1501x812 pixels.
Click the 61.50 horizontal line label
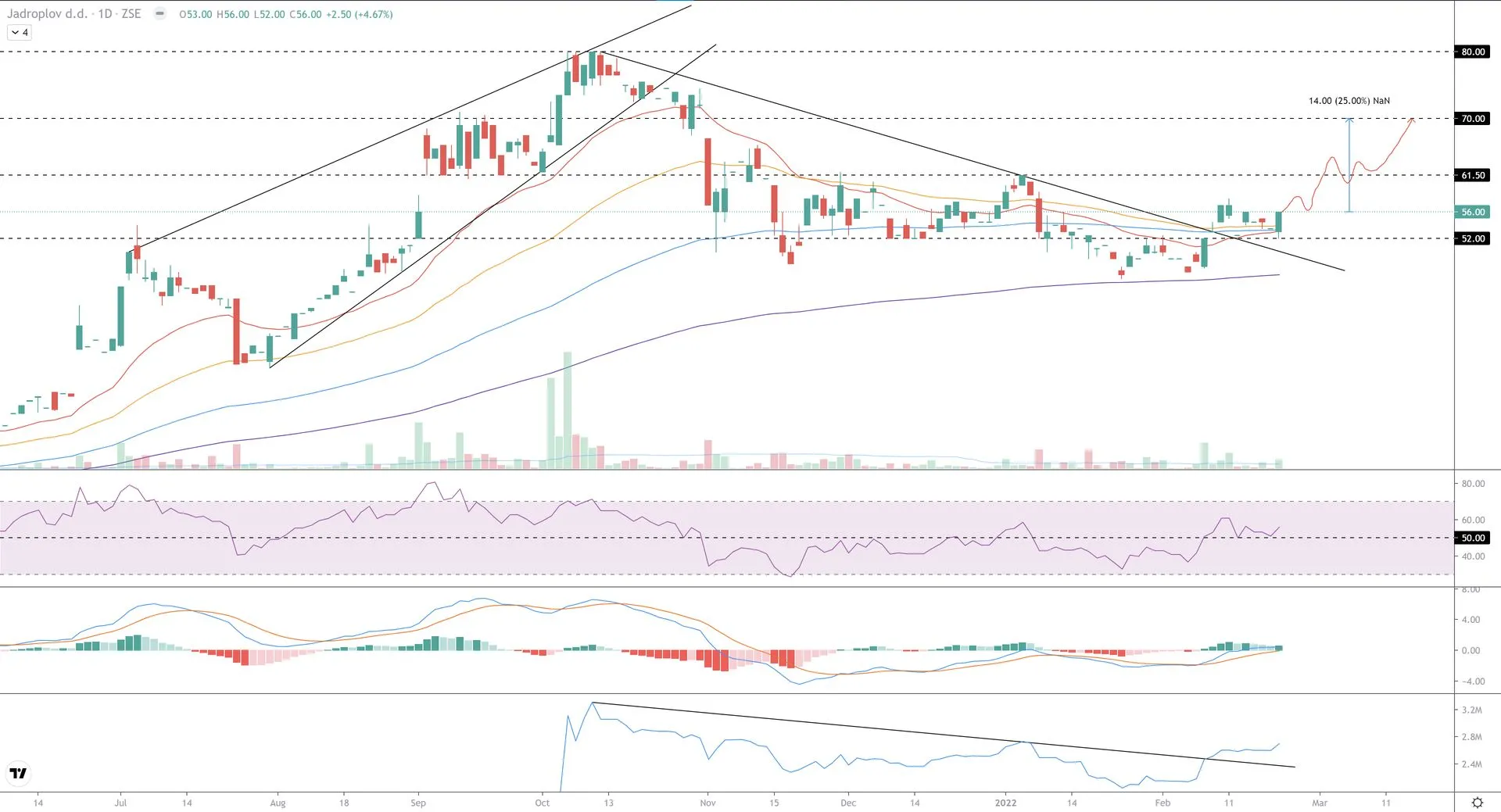(1472, 175)
